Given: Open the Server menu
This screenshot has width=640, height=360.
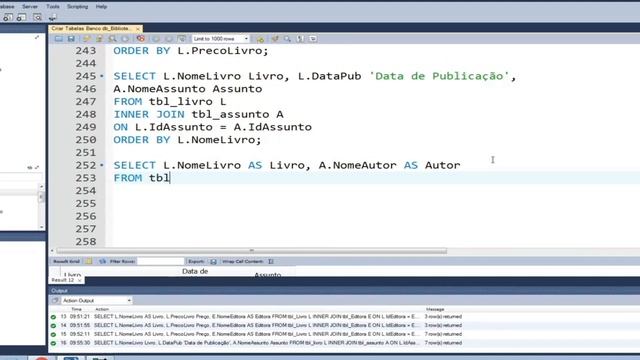Looking at the screenshot, I should 30,7.
